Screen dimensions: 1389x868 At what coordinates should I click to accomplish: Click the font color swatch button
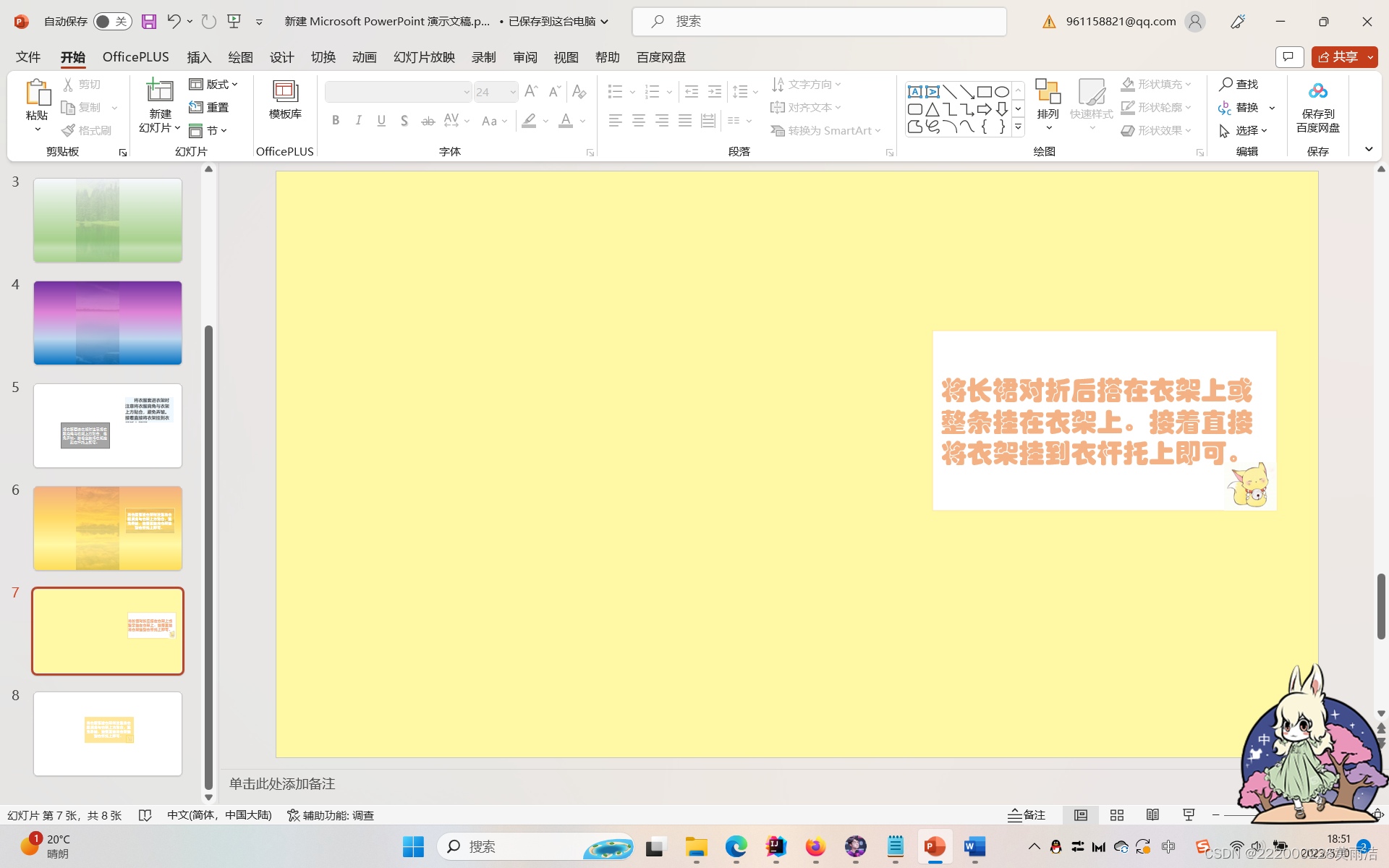[566, 121]
